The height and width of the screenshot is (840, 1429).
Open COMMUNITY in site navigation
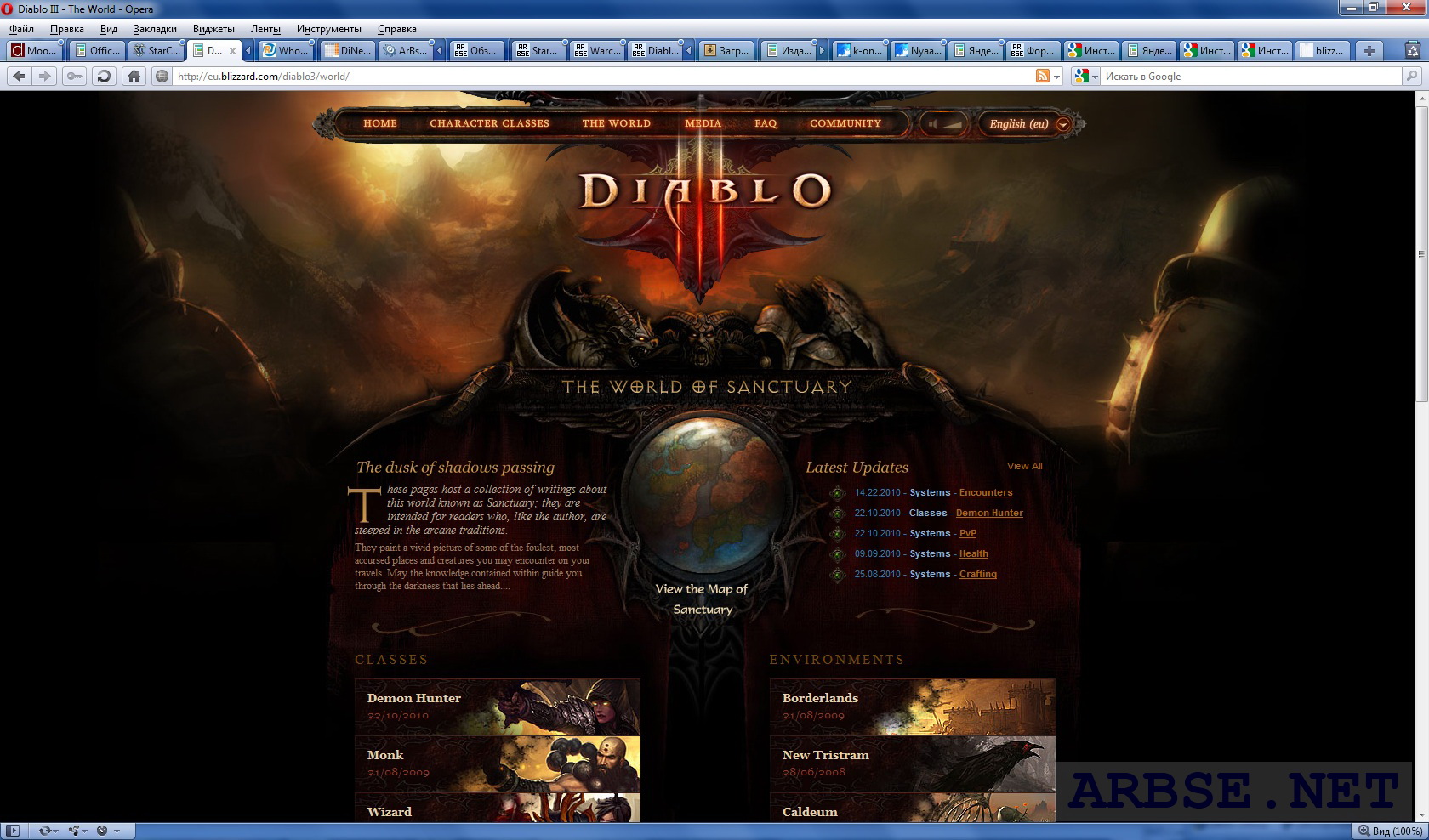click(845, 123)
